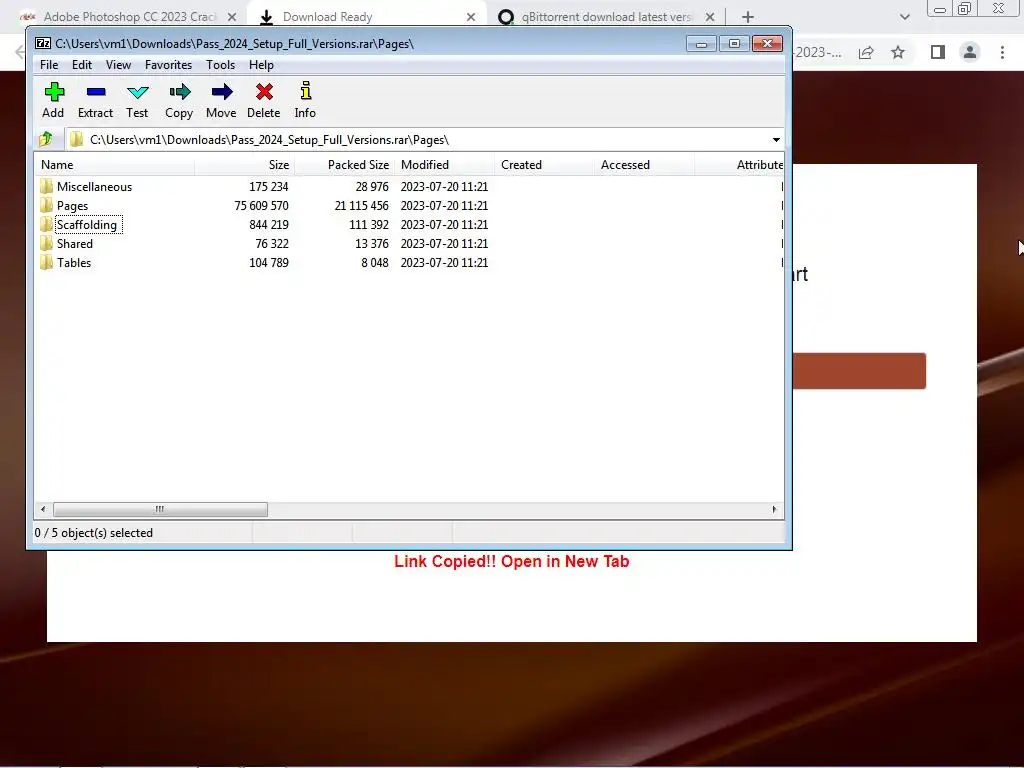Click the horizontal scrollbar thumb

160,509
